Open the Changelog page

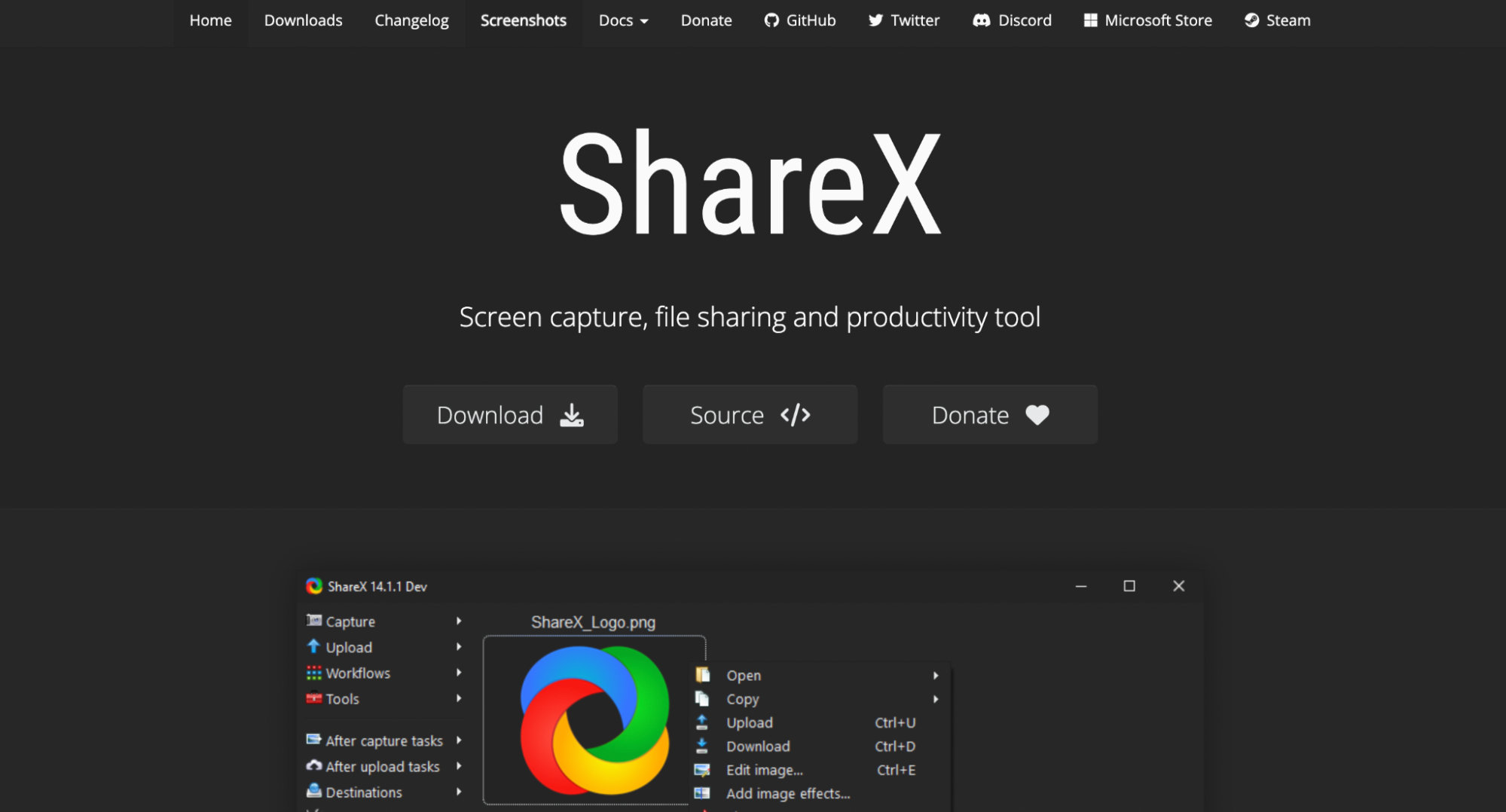point(411,20)
